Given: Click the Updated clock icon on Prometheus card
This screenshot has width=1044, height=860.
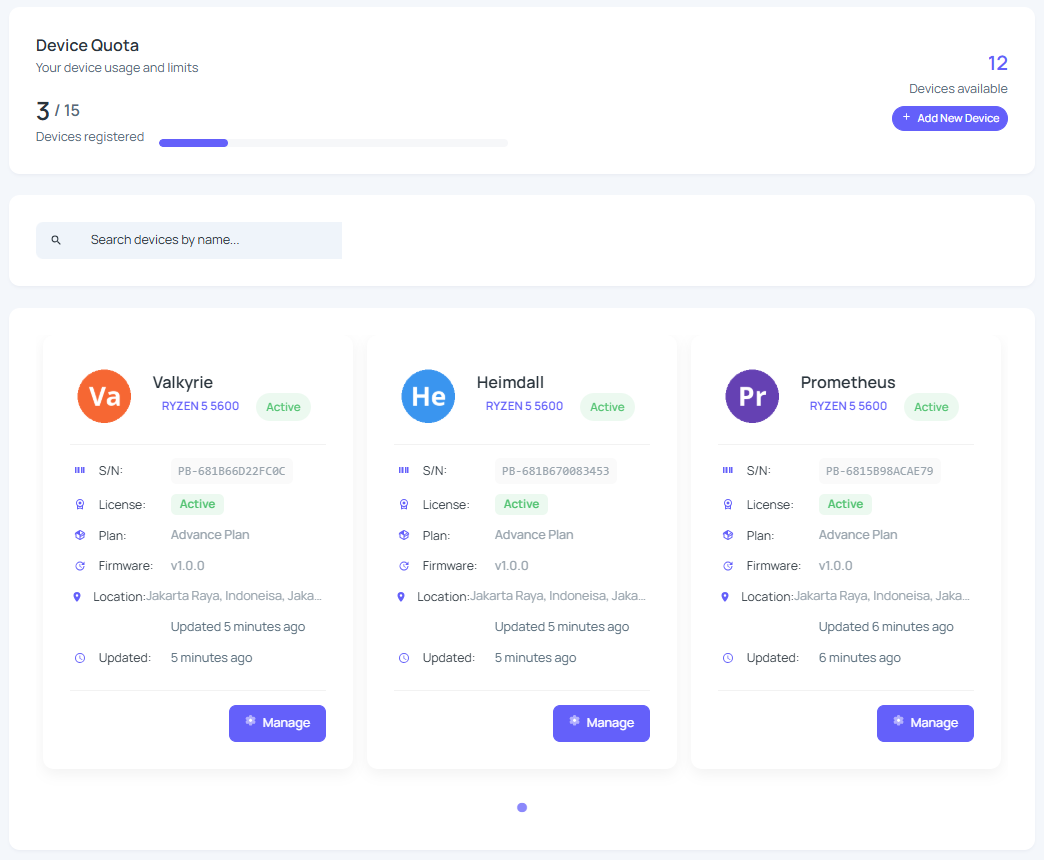Looking at the screenshot, I should click(727, 657).
